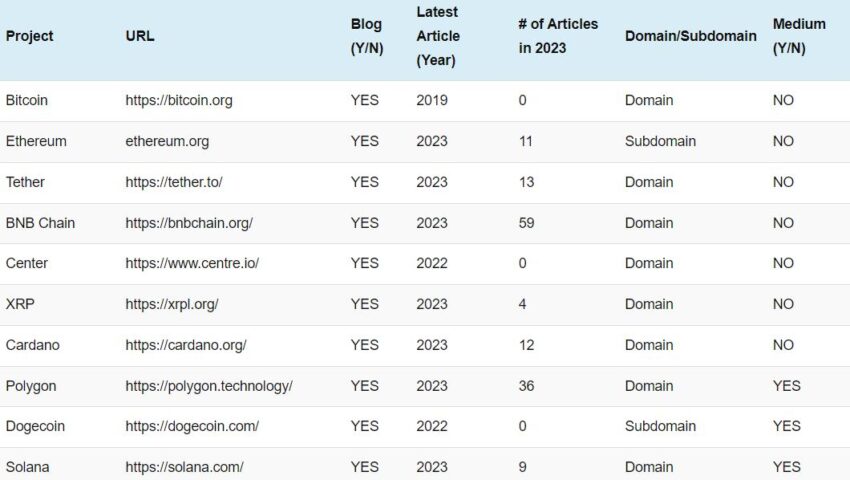Click the https://dogecoin.com/ URL

click(x=192, y=426)
